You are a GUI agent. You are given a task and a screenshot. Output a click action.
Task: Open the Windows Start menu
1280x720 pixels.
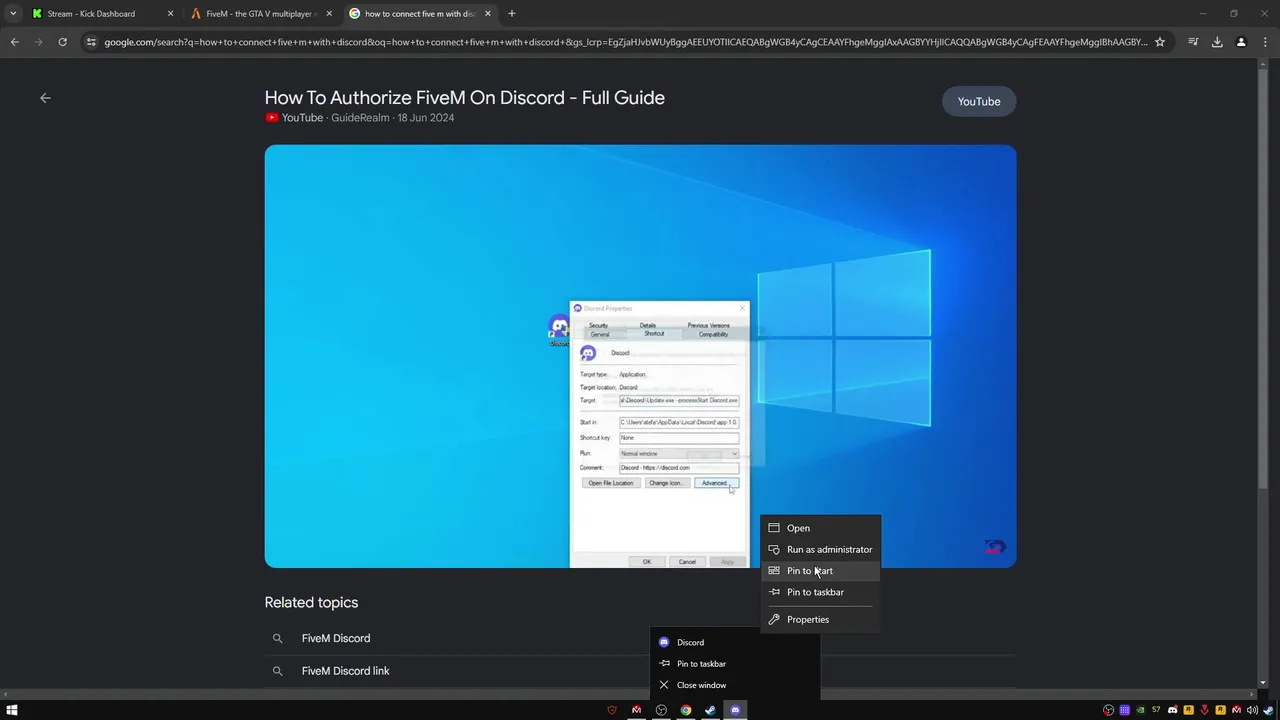point(12,710)
